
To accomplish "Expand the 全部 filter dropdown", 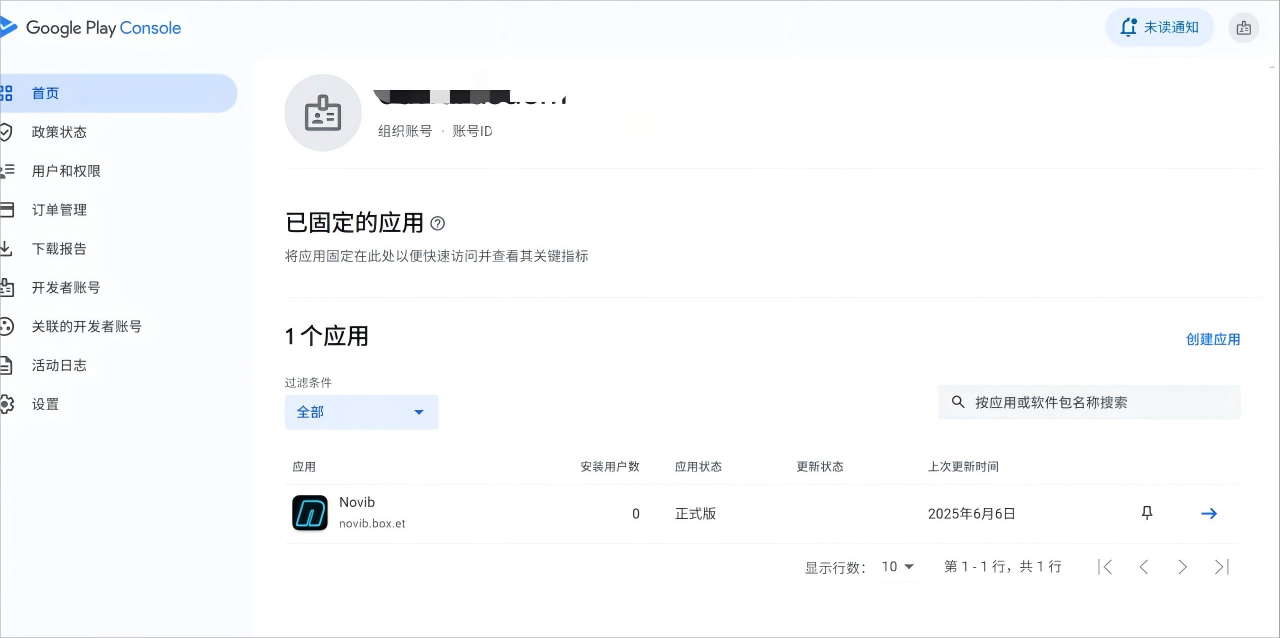I will (x=361, y=412).
